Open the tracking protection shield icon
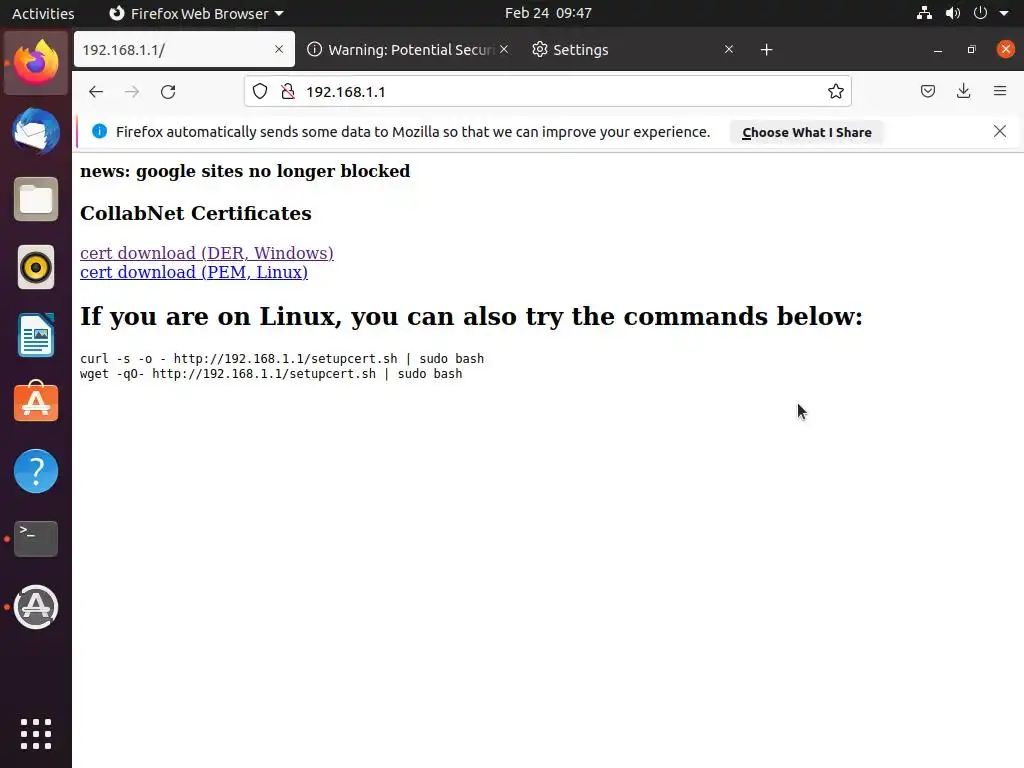This screenshot has width=1024, height=768. coord(260,91)
